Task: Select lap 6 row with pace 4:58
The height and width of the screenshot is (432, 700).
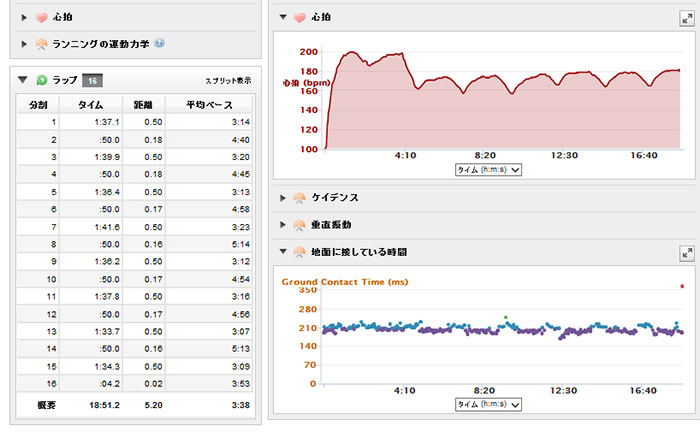Action: click(x=134, y=209)
